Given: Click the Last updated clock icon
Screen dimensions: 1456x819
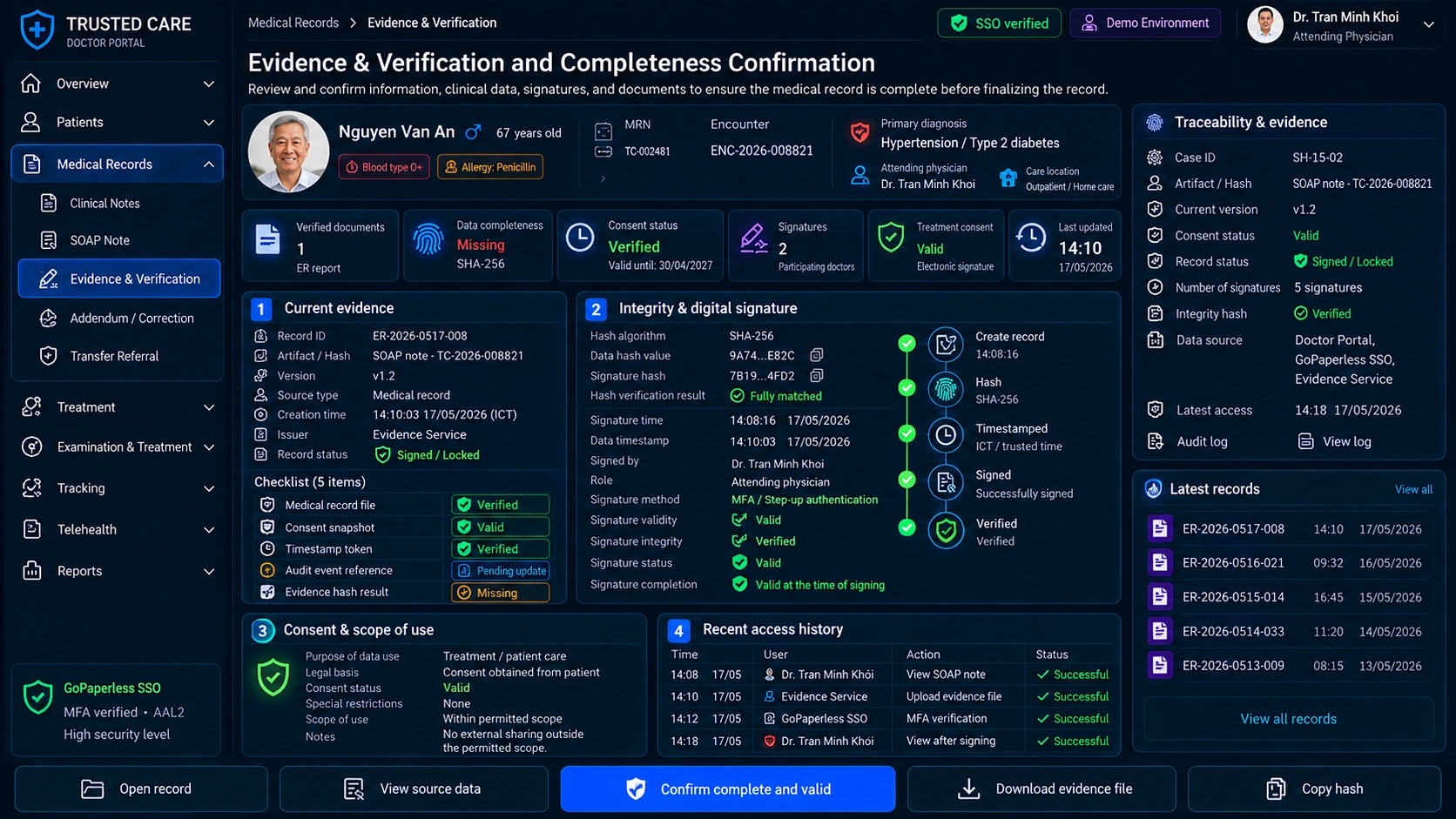Looking at the screenshot, I should click(1031, 237).
